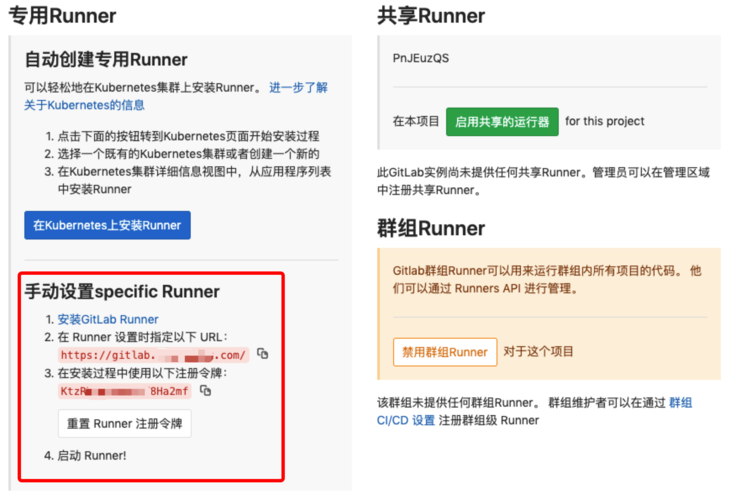736x500 pixels.
Task: Click 对于这个项目 label
Action: click(538, 352)
